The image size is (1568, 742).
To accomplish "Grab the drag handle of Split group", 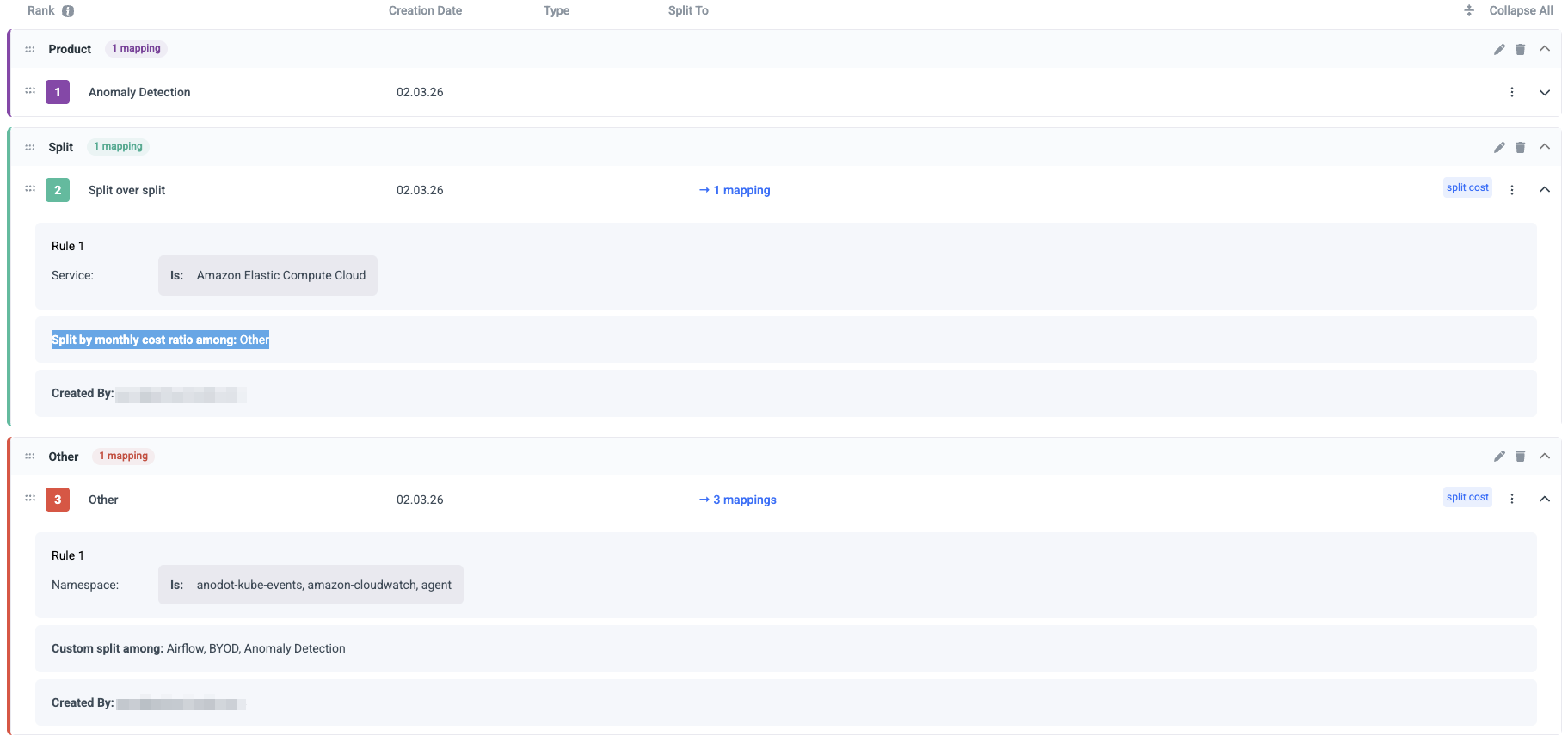I will point(30,147).
